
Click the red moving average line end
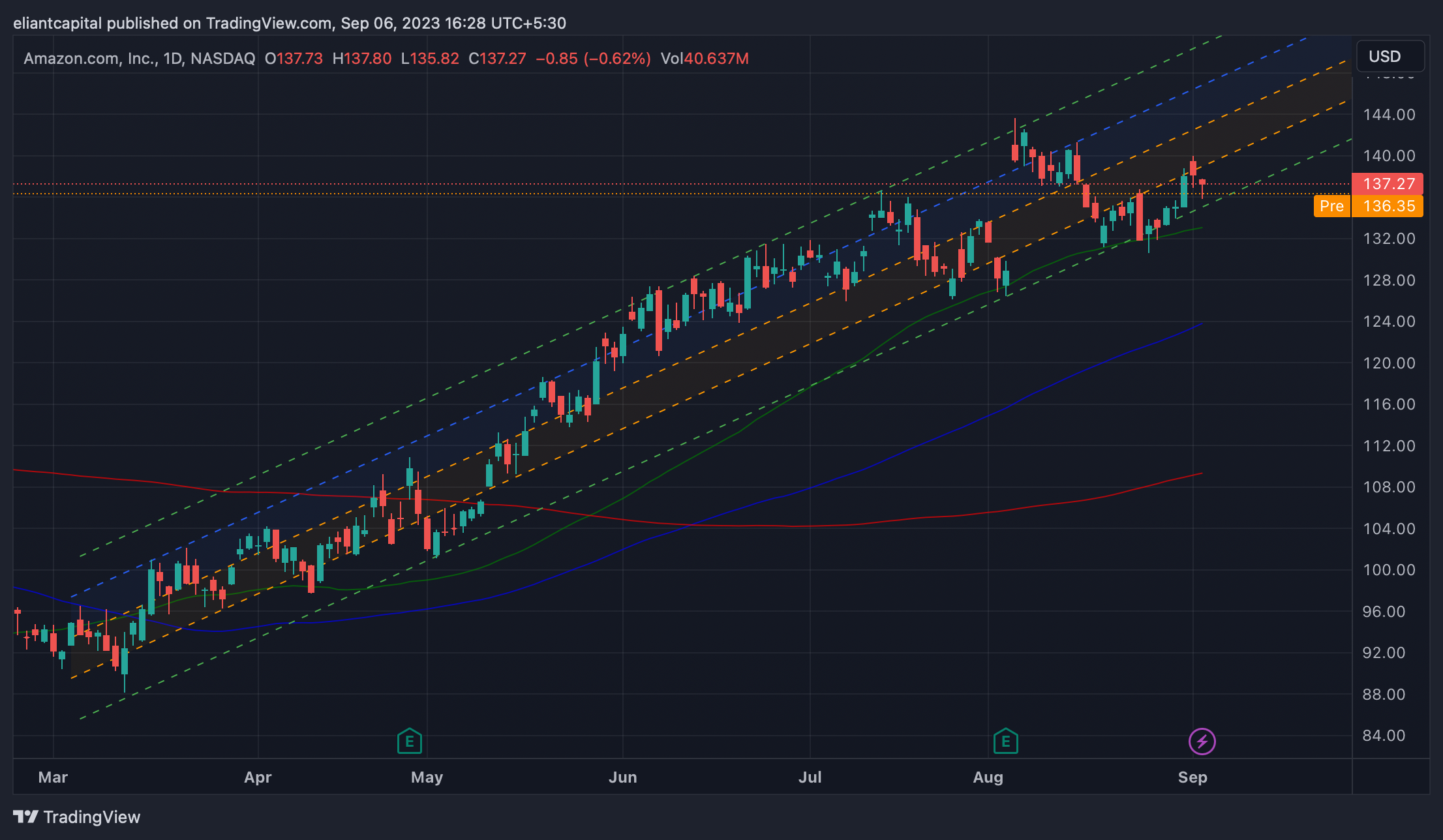coord(1200,474)
